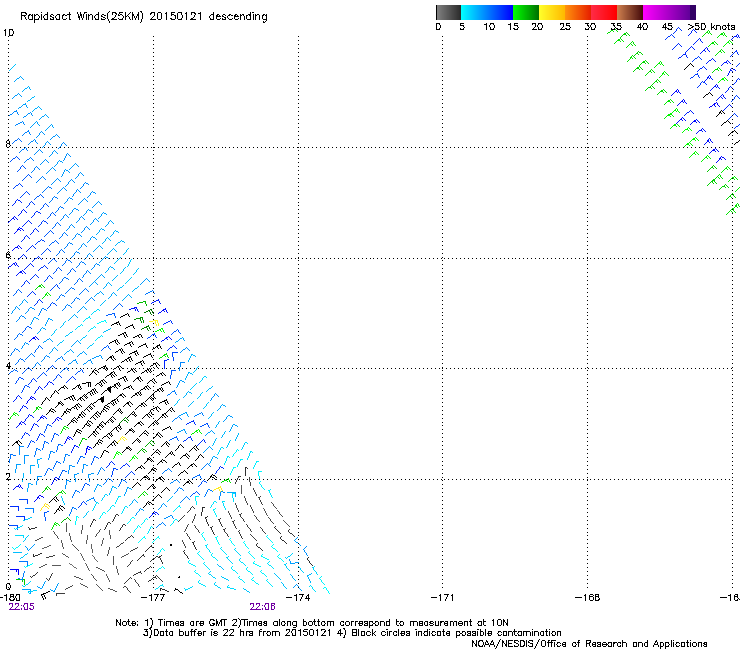The height and width of the screenshot is (650, 740).
Task: Click the '>50 knots' legend label
Action: (x=711, y=27)
